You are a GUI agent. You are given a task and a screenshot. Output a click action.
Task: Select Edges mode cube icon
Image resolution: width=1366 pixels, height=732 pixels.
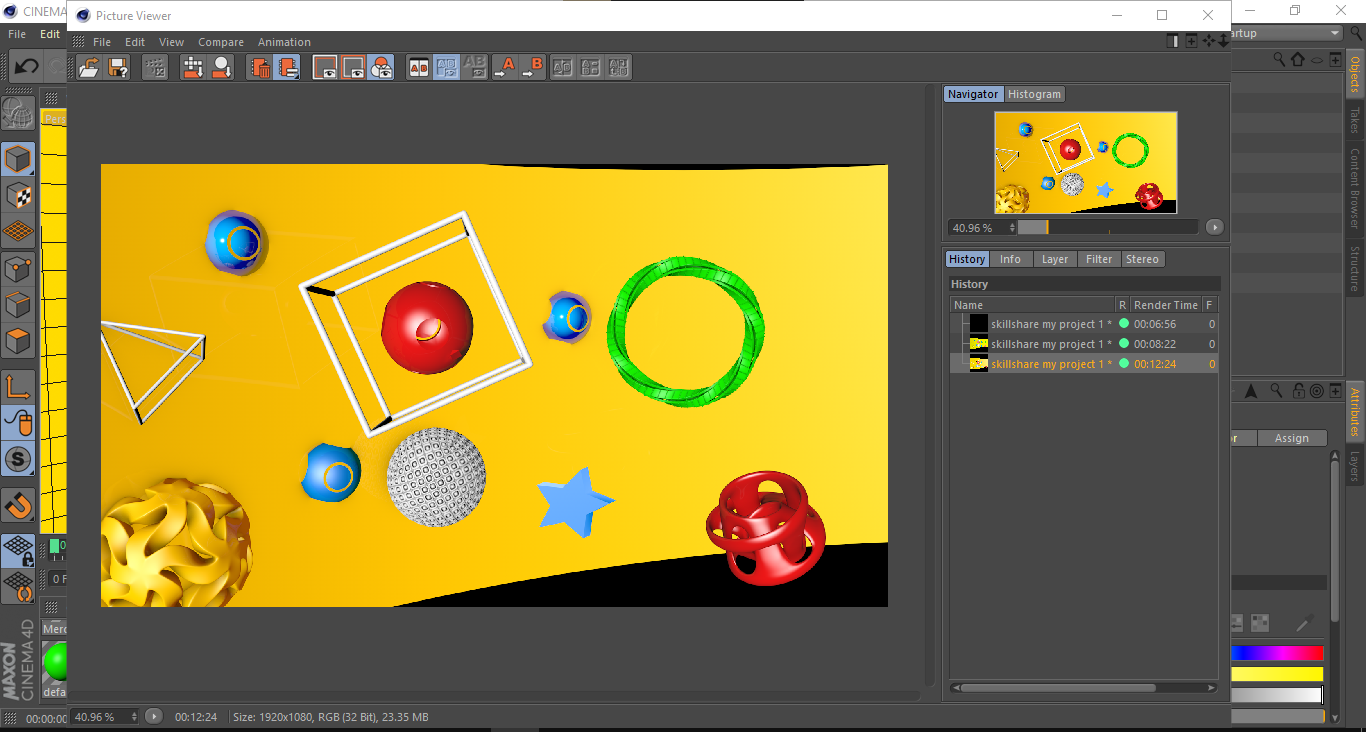click(x=18, y=305)
